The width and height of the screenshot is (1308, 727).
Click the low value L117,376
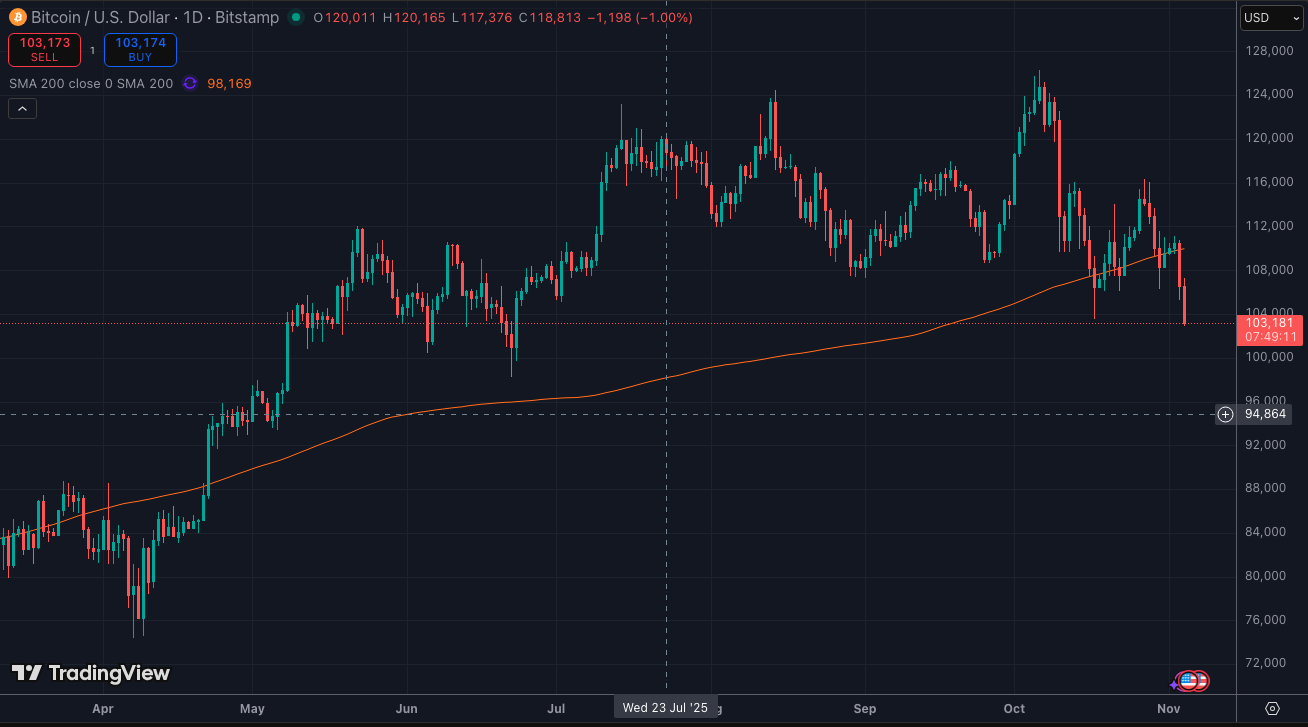pos(481,17)
